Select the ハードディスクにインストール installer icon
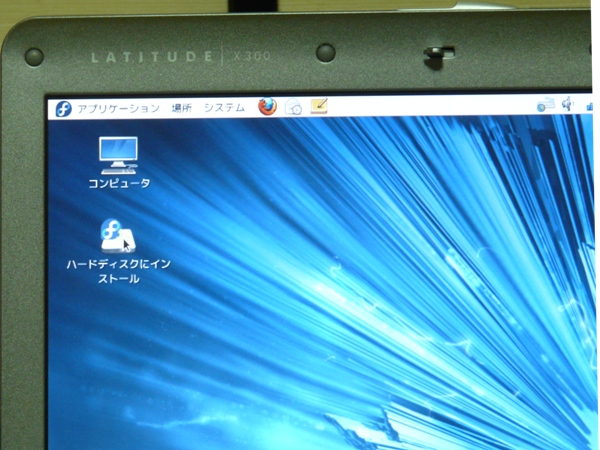 click(x=117, y=236)
